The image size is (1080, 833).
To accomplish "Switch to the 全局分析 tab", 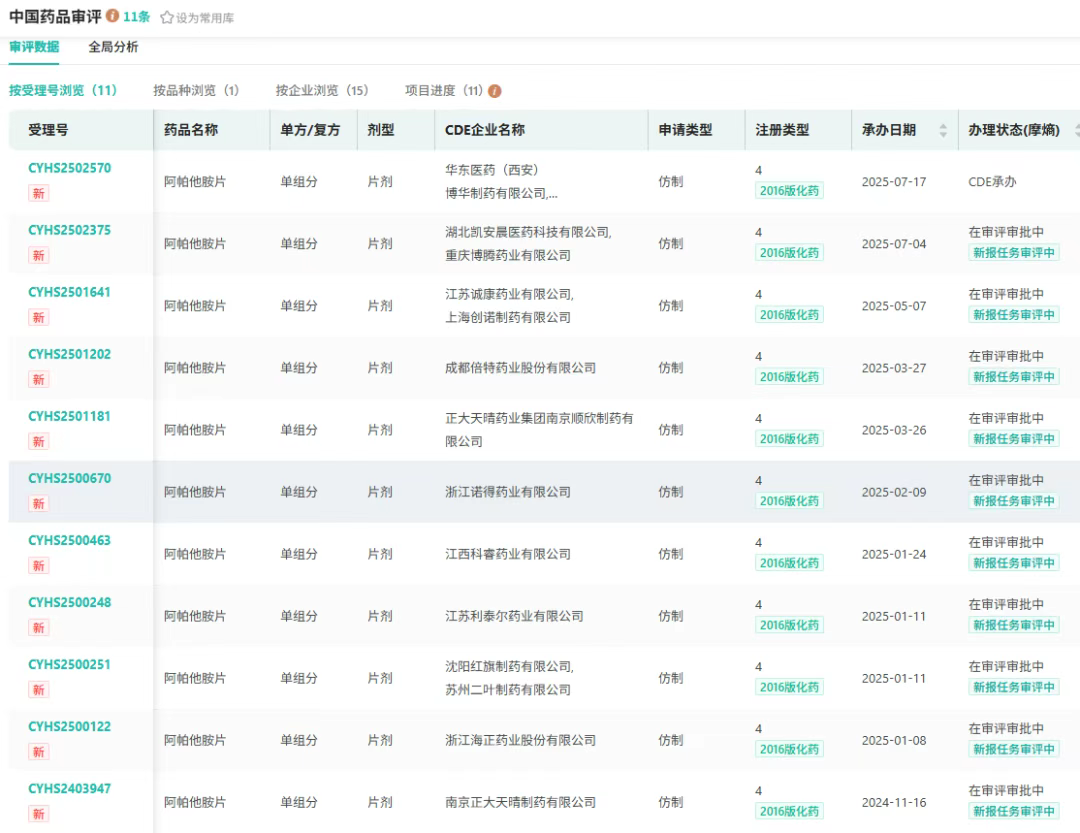I will click(113, 47).
